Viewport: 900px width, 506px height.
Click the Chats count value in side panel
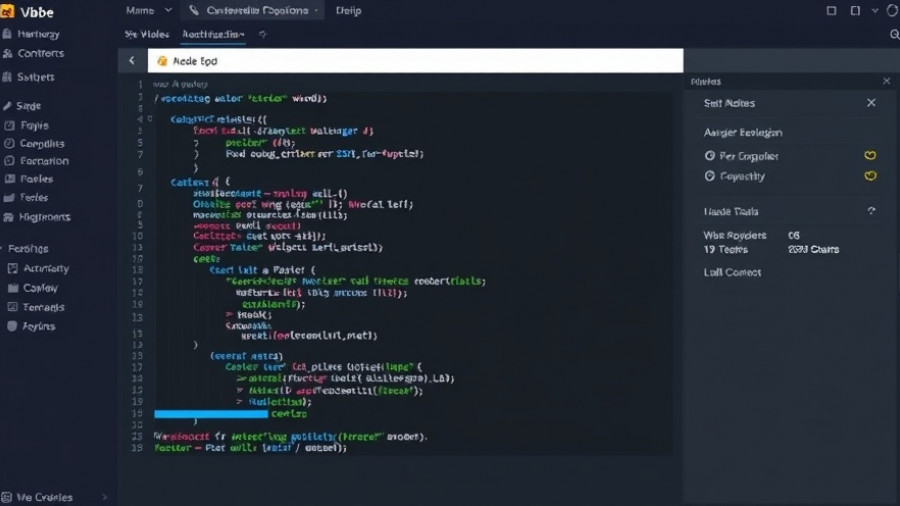click(813, 250)
